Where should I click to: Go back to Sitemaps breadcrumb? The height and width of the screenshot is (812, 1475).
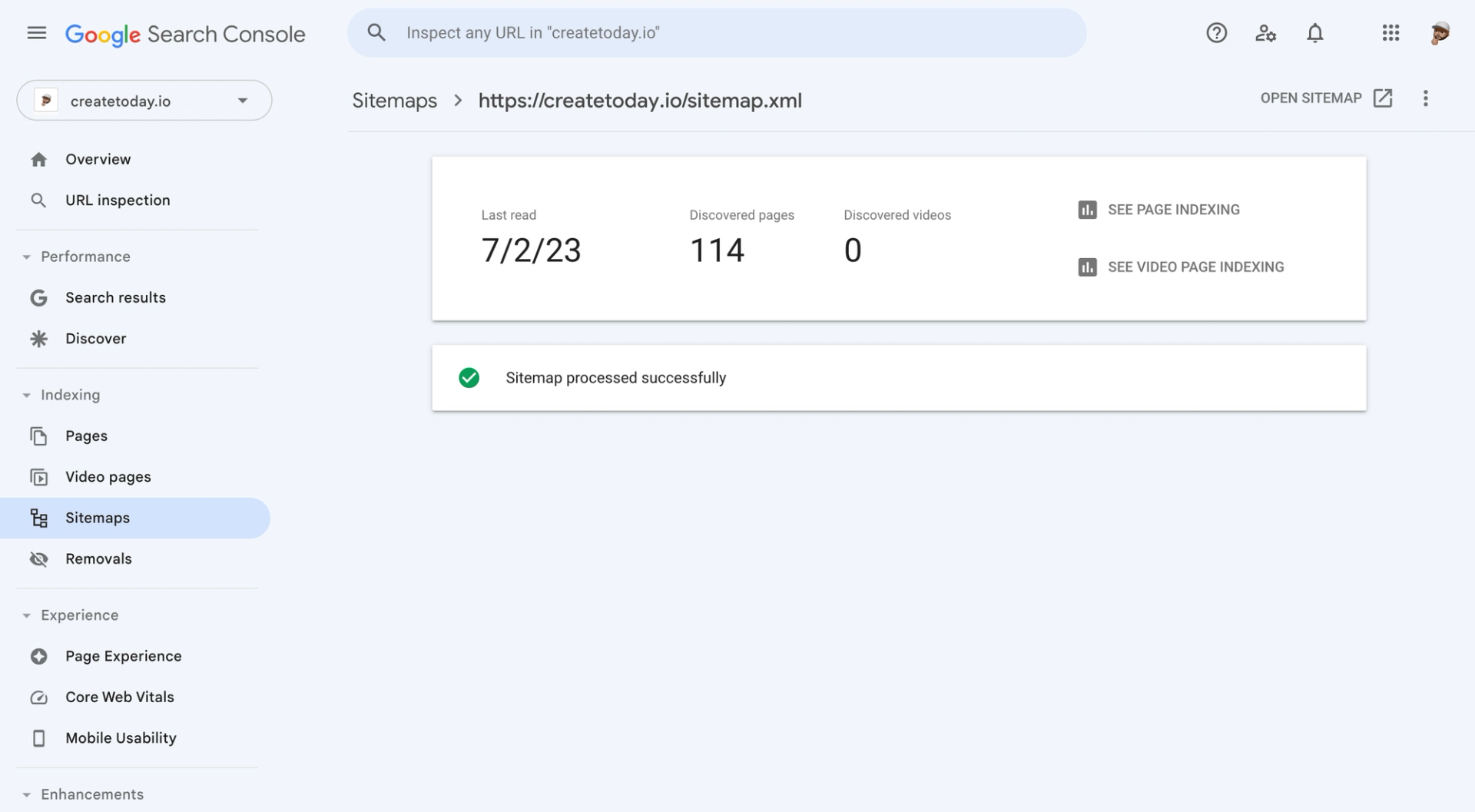(x=394, y=101)
